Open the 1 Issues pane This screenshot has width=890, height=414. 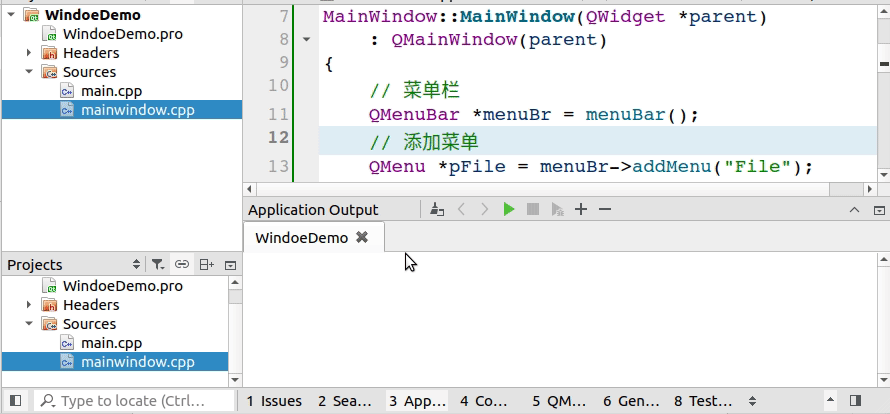click(x=274, y=401)
